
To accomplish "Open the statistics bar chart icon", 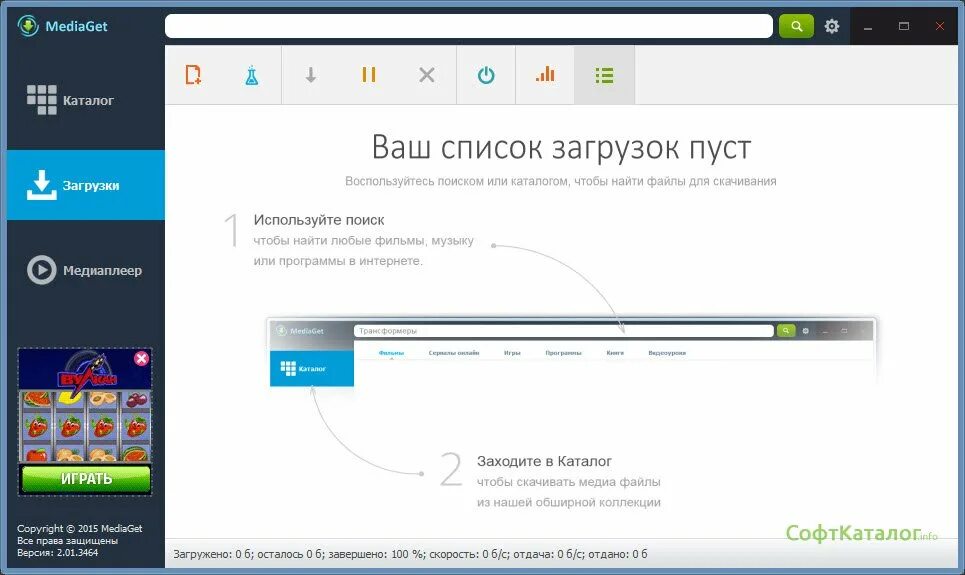I will (545, 74).
